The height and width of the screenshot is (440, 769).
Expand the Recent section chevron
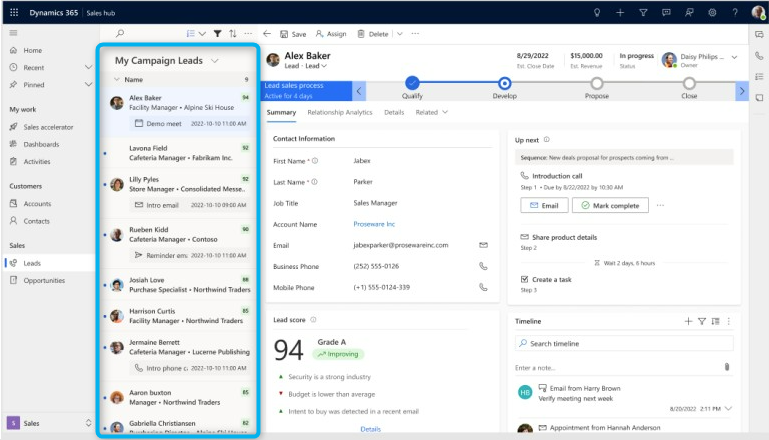point(88,67)
